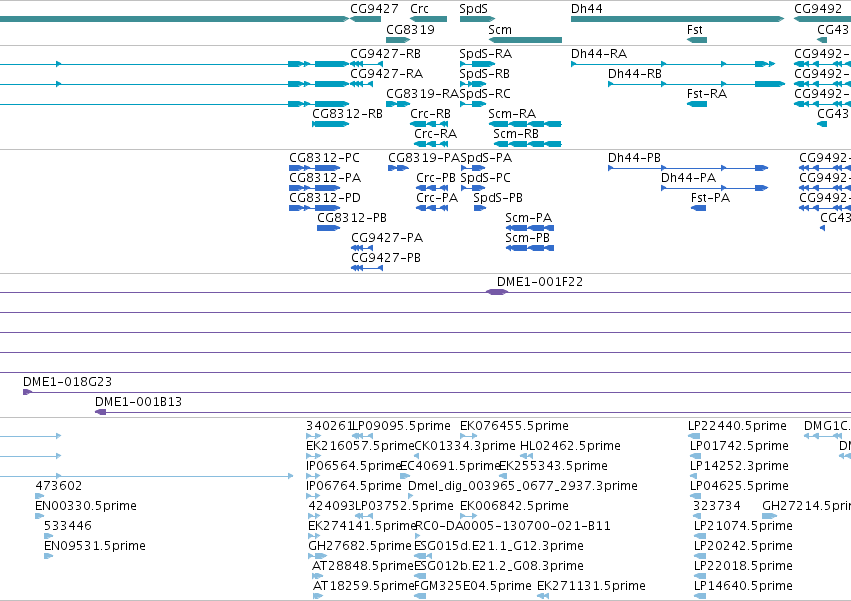Click EST LP20242.5prime
This screenshot has height=601, width=851.
click(x=700, y=556)
